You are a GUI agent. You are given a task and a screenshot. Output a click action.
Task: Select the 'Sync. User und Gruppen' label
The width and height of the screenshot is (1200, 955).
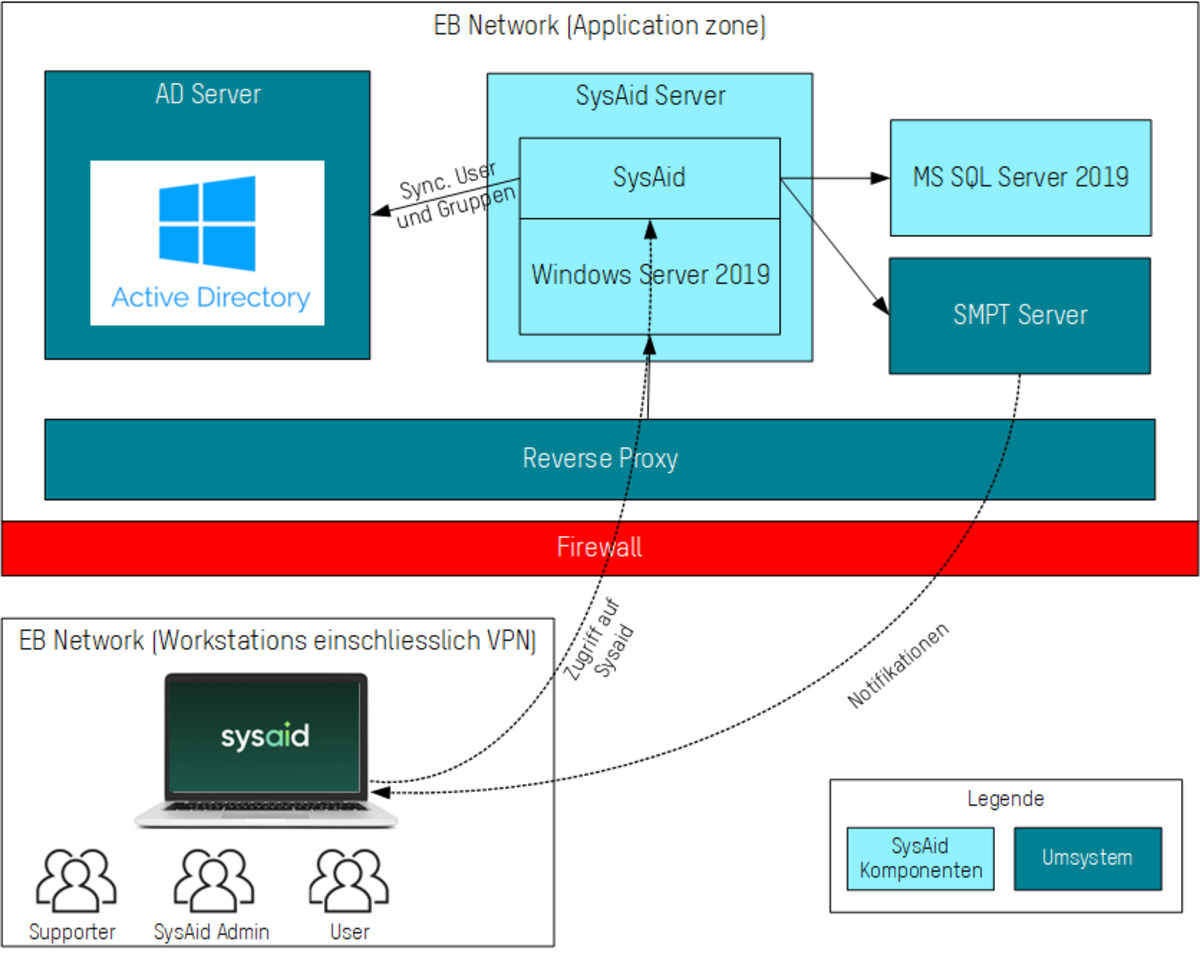click(454, 196)
